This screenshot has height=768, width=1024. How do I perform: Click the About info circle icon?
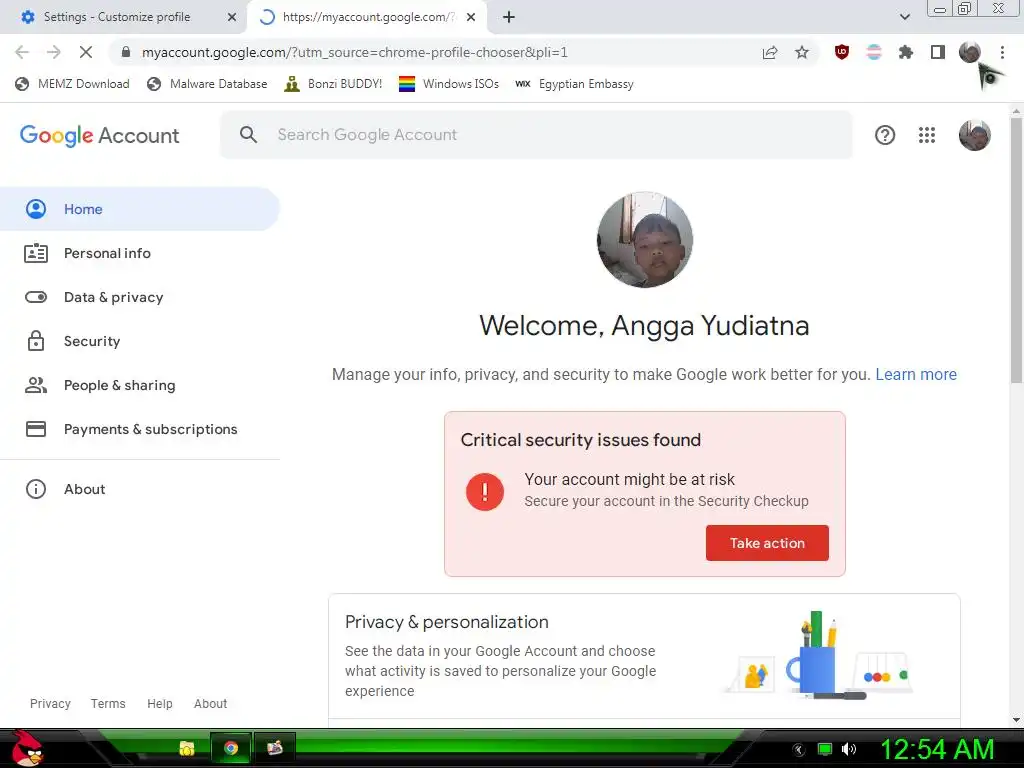(x=36, y=489)
